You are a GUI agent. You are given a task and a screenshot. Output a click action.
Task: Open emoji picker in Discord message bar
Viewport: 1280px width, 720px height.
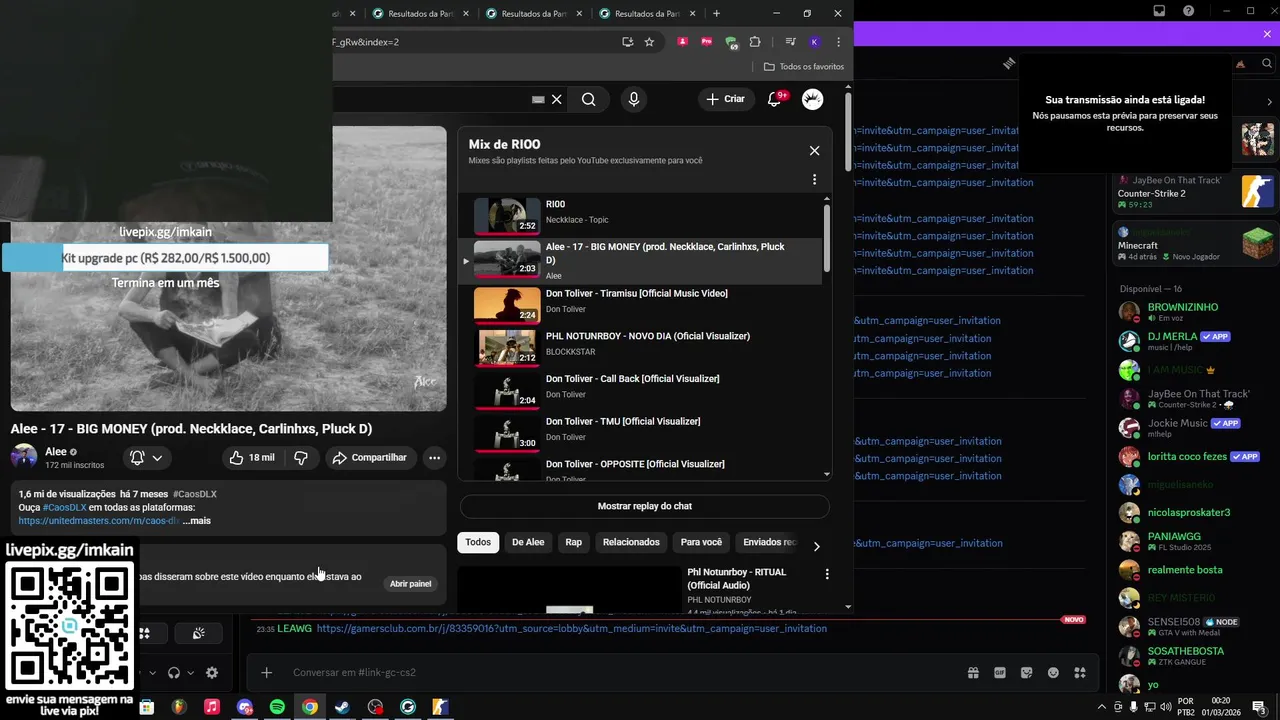(1053, 673)
